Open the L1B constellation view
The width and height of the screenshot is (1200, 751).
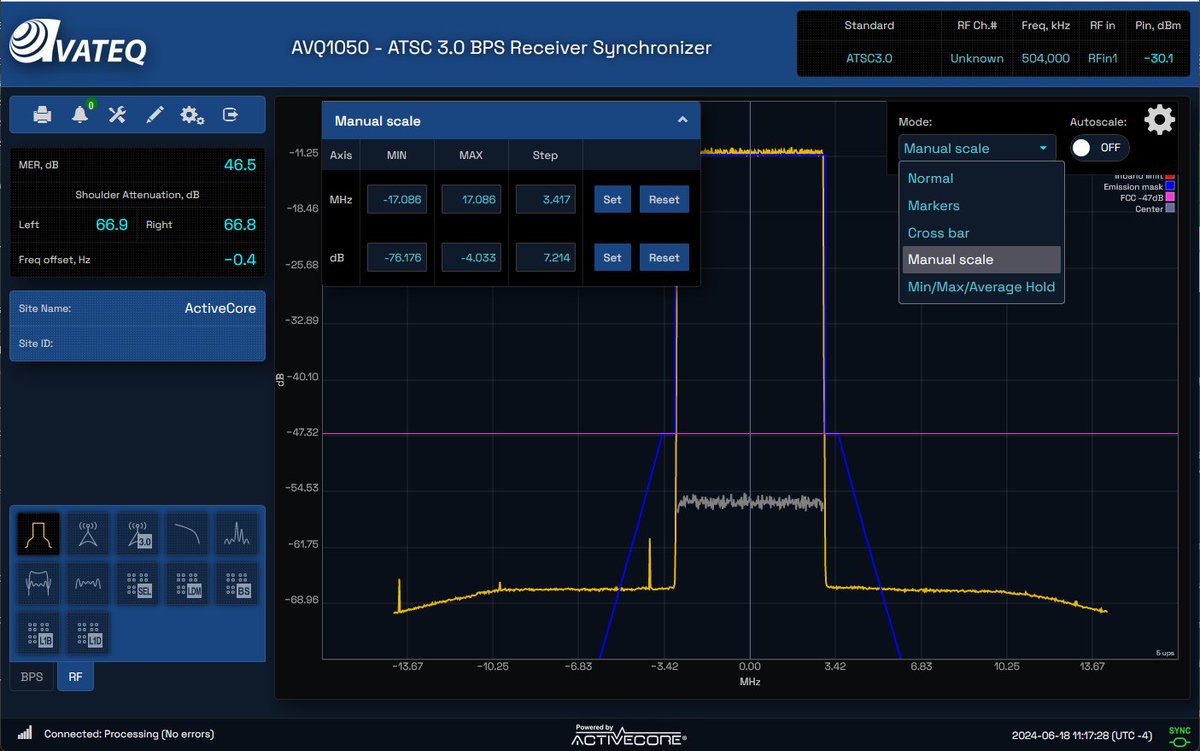tap(38, 632)
